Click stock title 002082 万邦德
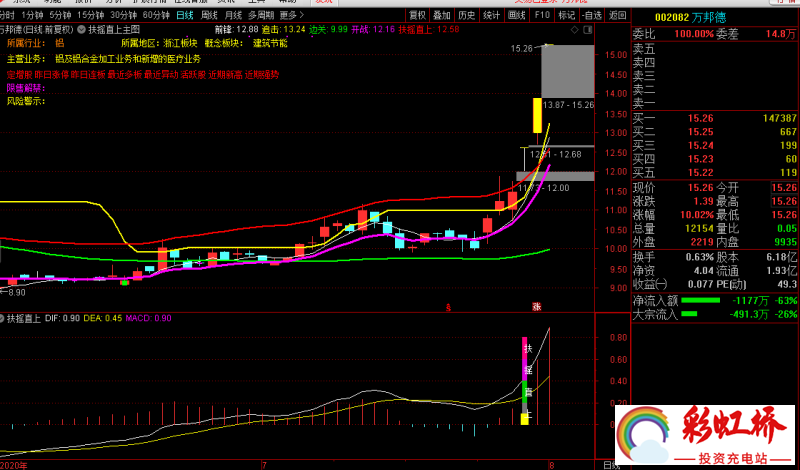800x470 pixels. (690, 18)
